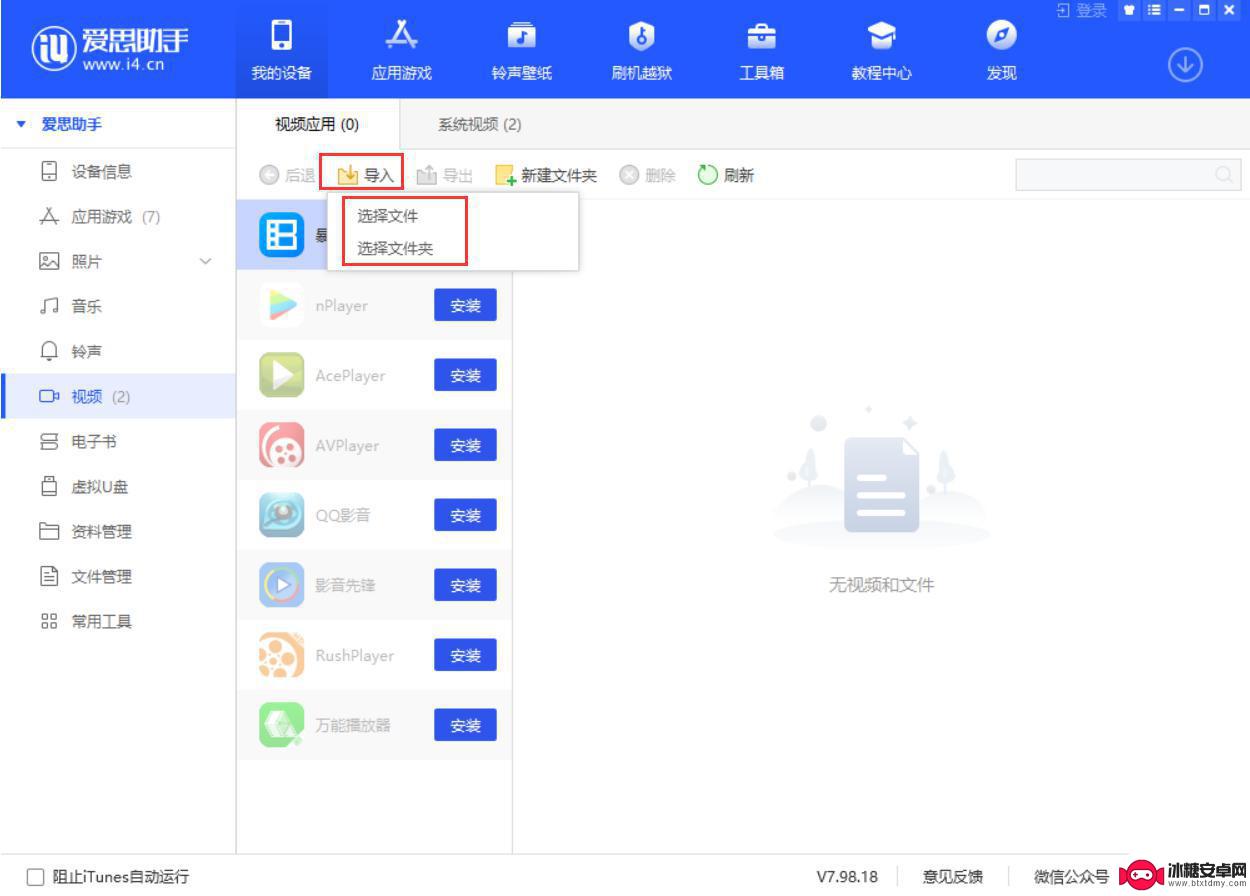Click the 爱思助手 i4.cn logo
Viewport: 1250px width, 896px height.
(x=110, y=49)
